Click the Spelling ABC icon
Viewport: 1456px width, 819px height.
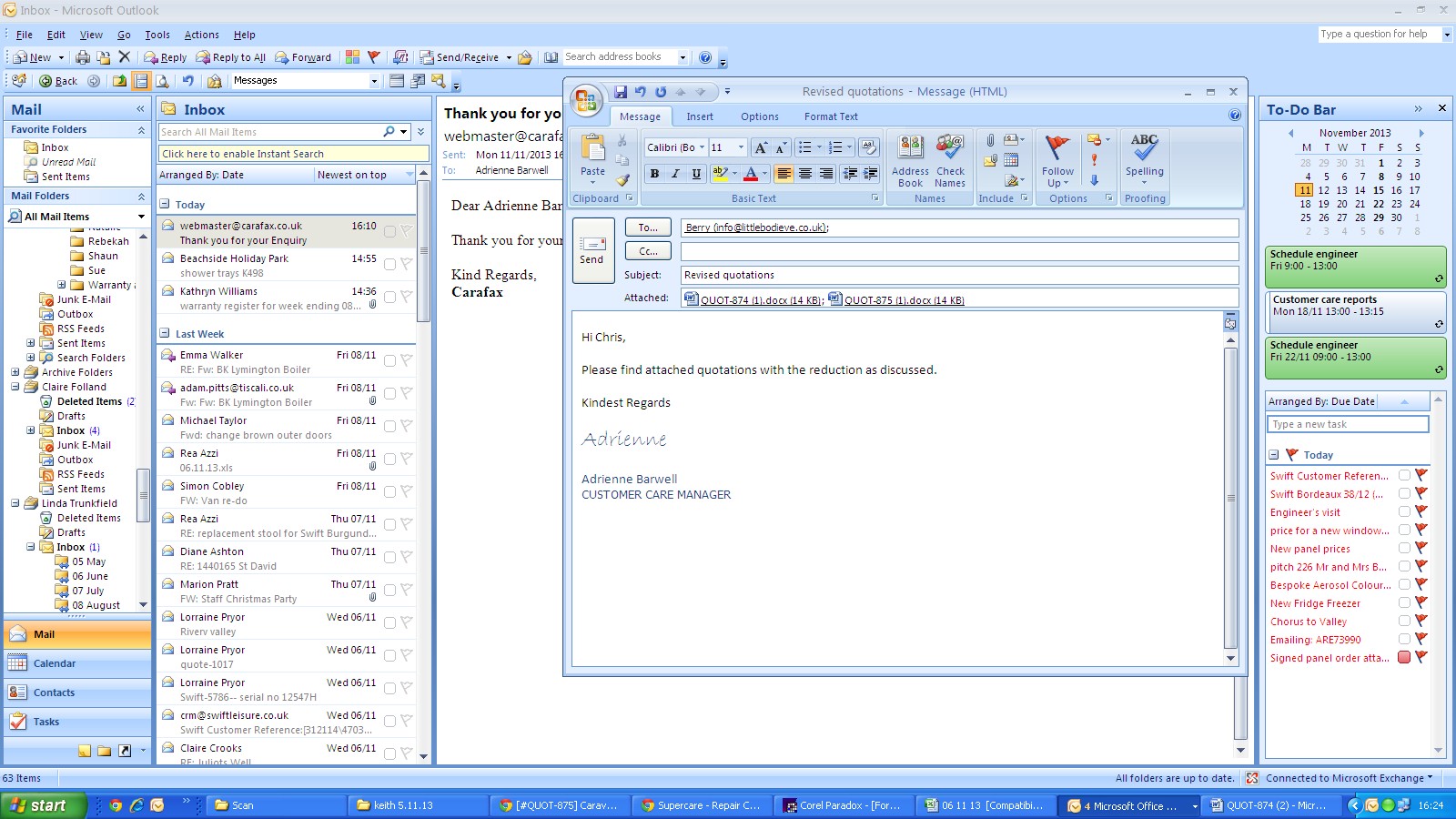pyautogui.click(x=1144, y=154)
